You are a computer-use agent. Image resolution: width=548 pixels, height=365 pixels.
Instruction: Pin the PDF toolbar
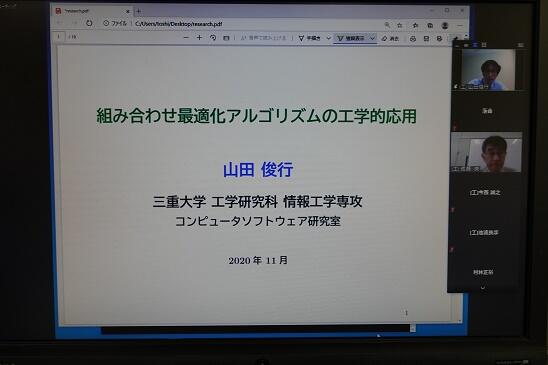tap(455, 38)
